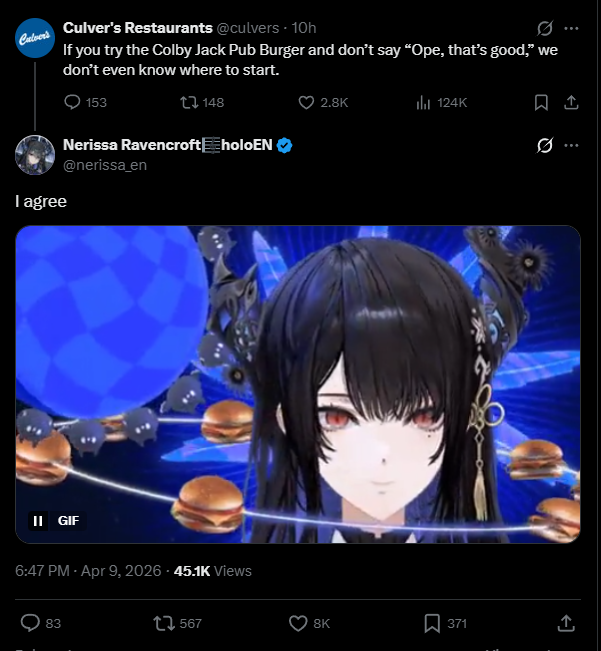Repost Nerissa's post with 567 reposts
This screenshot has height=651, width=601.
(x=177, y=623)
